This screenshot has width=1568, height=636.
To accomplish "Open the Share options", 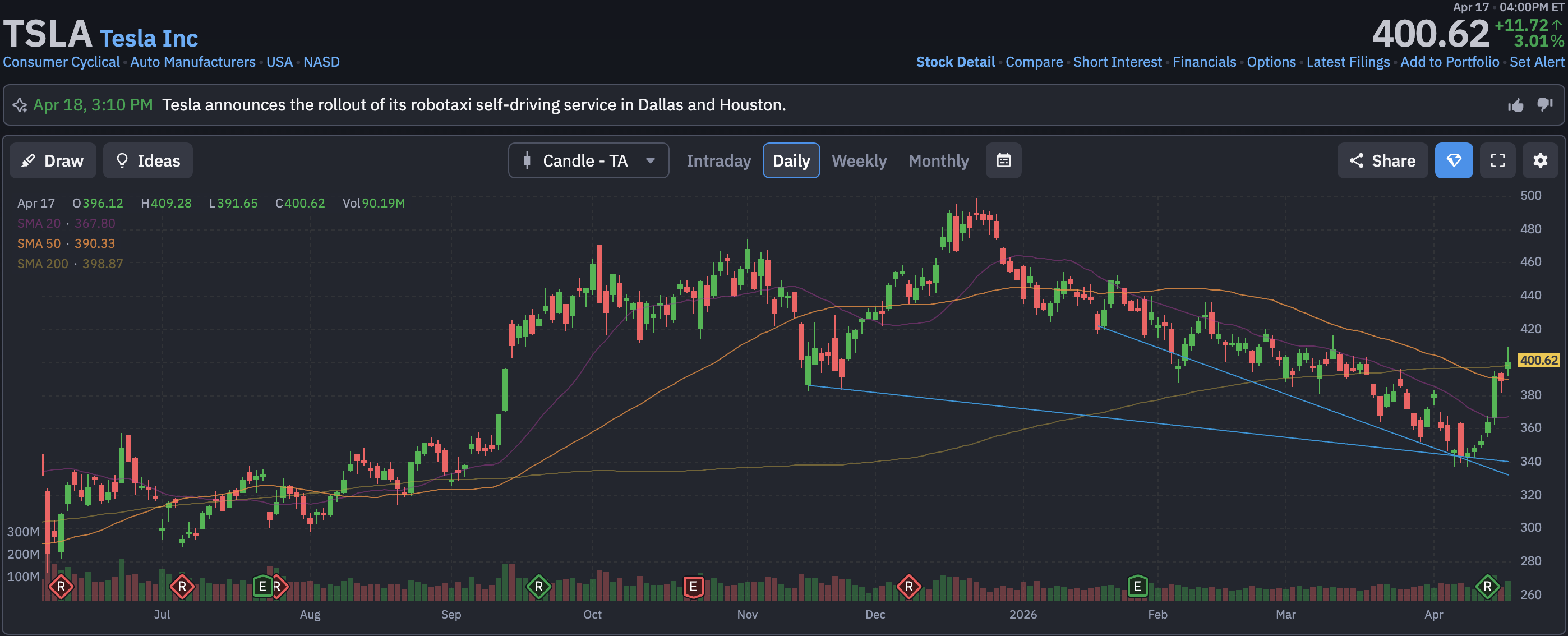I will click(1382, 160).
